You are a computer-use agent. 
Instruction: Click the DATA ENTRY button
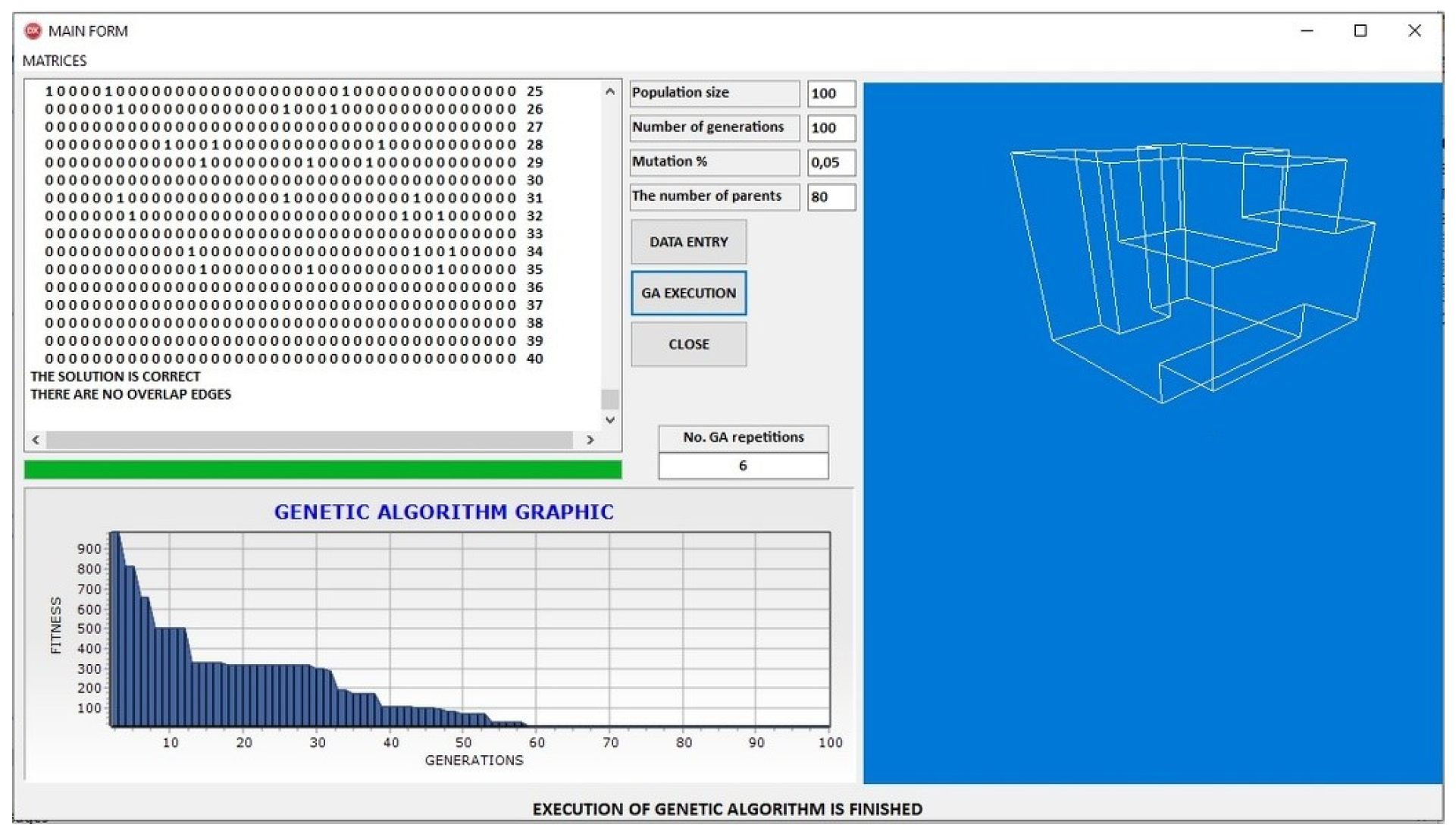pos(688,242)
